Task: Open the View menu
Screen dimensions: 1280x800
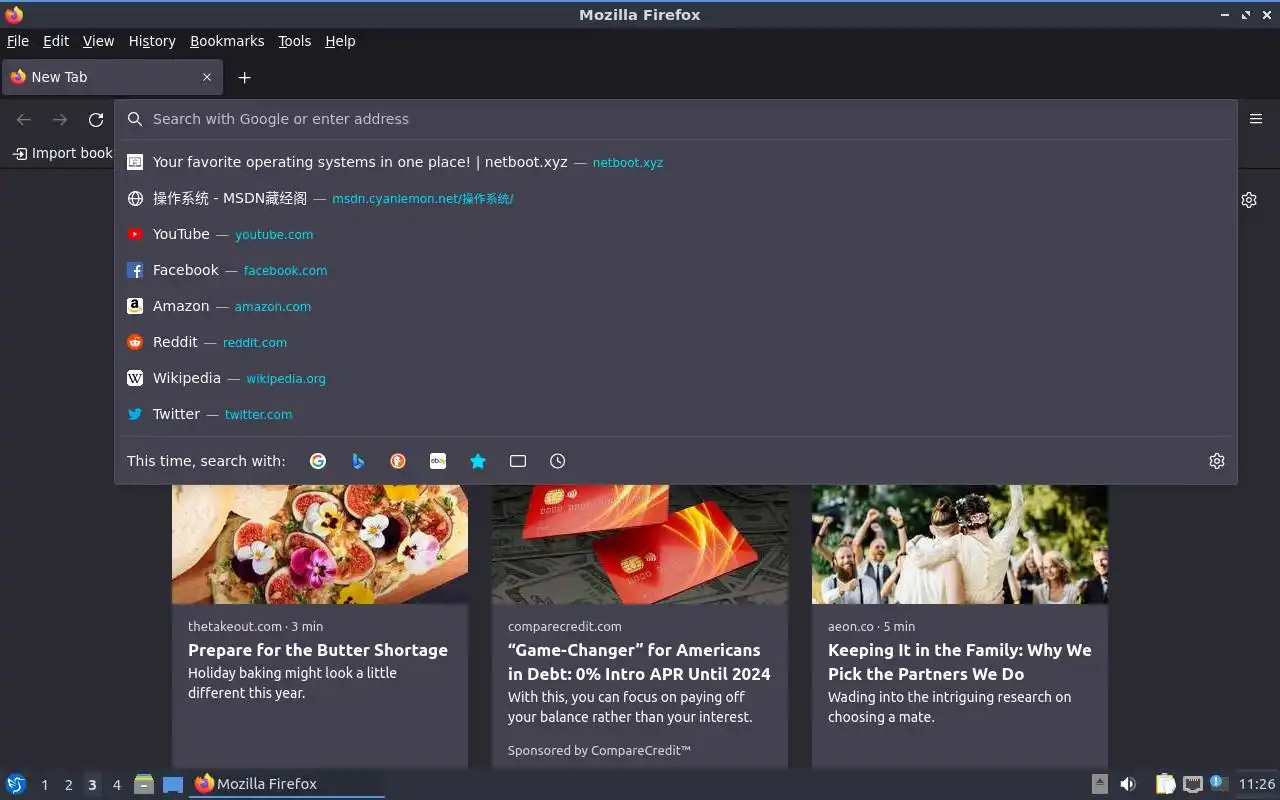Action: 98,41
